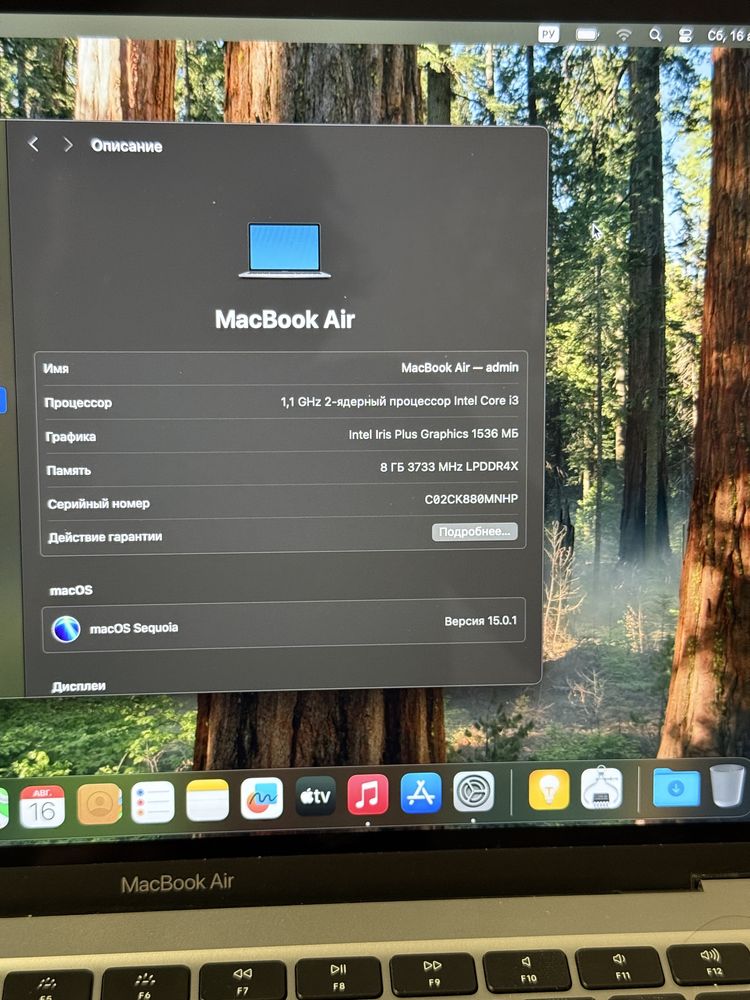Viewport: 750px width, 1000px height.
Task: Switch the РУ input source in the menu bar
Action: (x=548, y=33)
